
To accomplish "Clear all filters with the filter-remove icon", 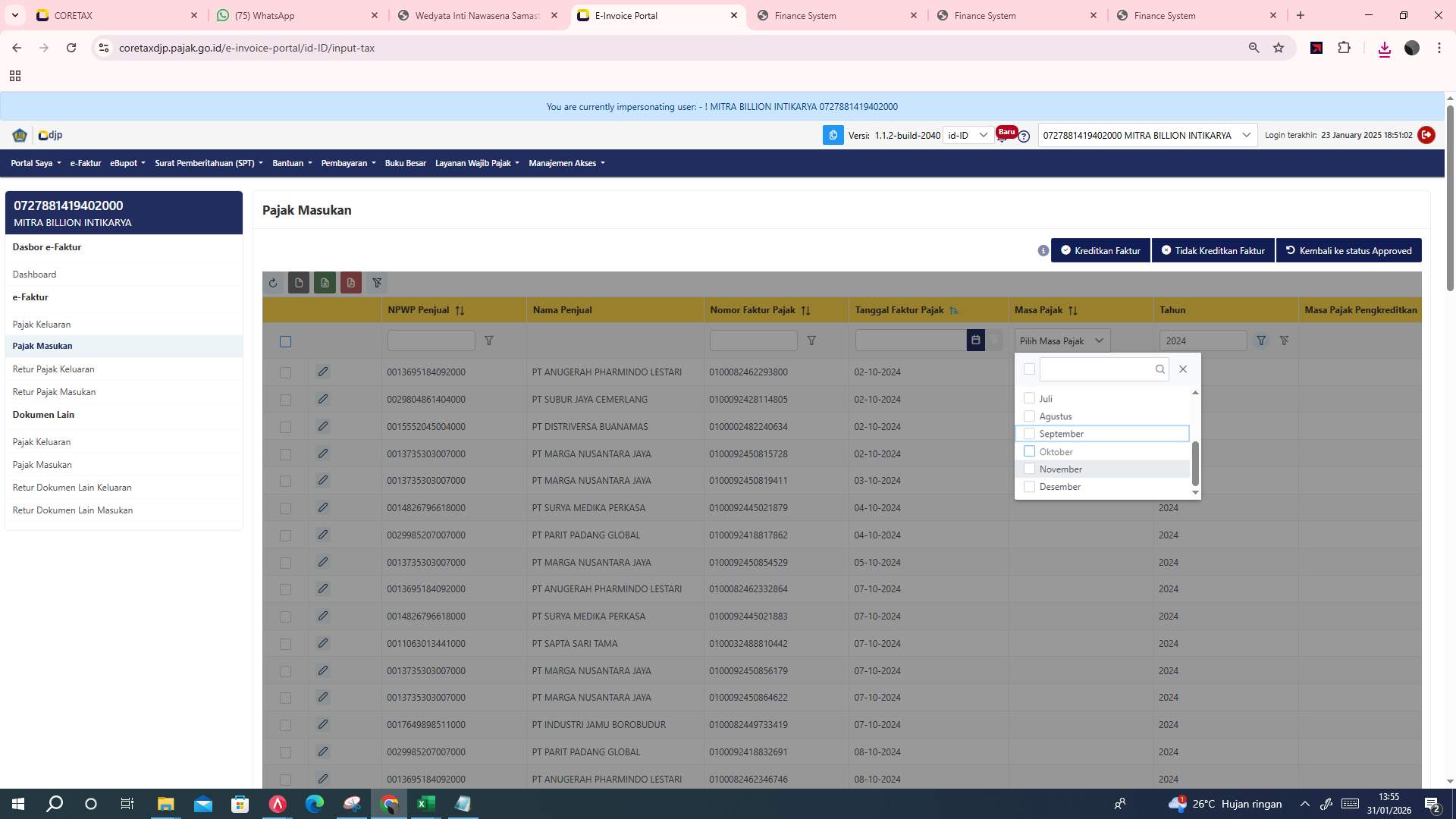I will coord(377,283).
